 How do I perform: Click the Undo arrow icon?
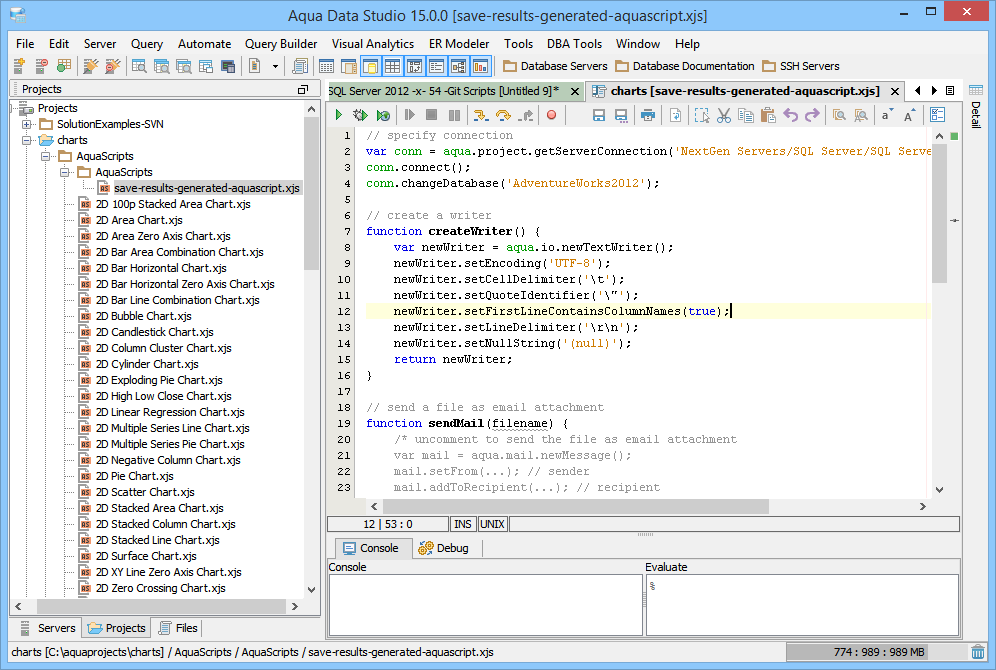[791, 116]
